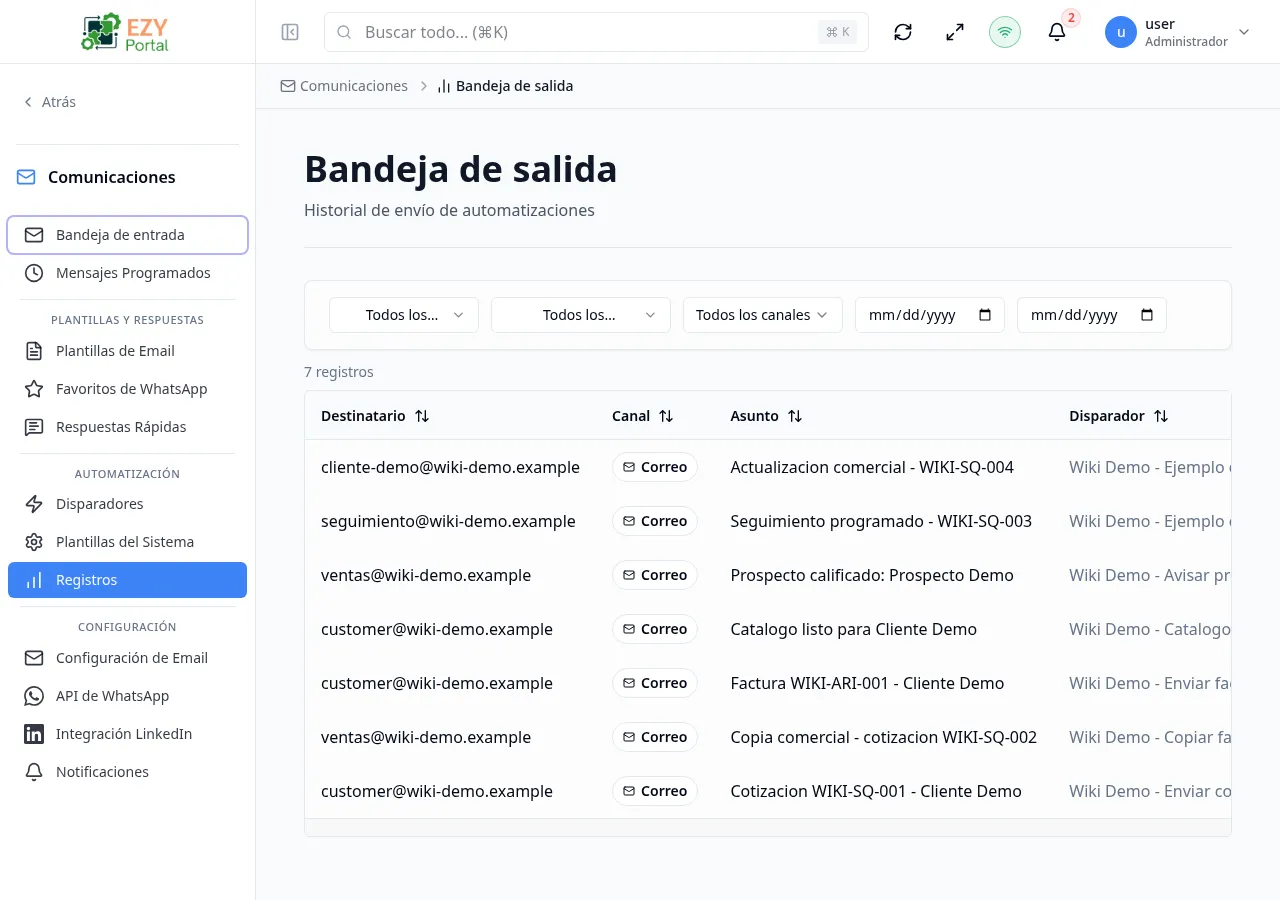This screenshot has height=900, width=1280.
Task: Click 'Seguimiento programado - WIKI-SQ-003' subject
Action: pos(881,521)
